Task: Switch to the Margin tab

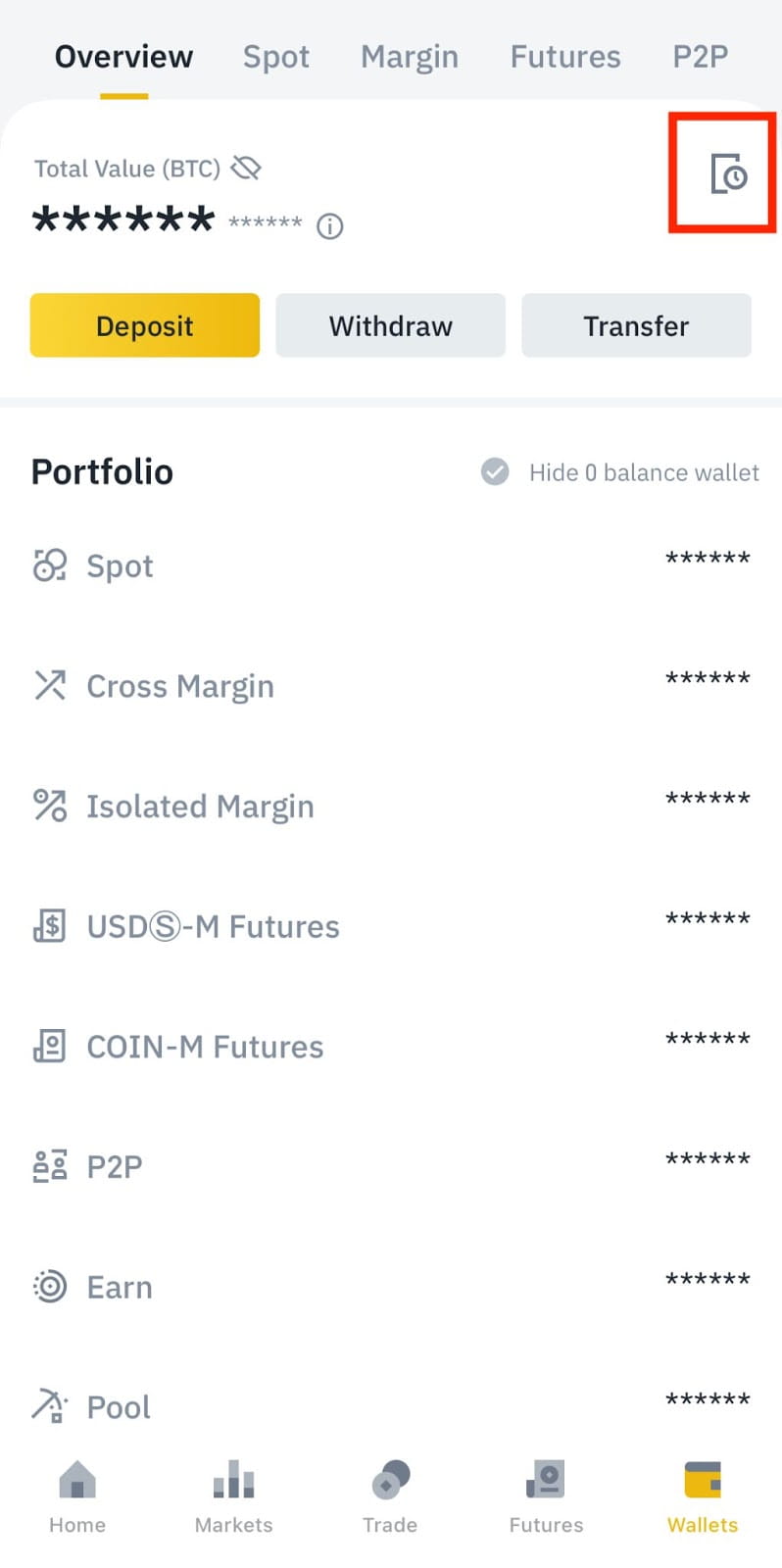Action: coord(409,57)
